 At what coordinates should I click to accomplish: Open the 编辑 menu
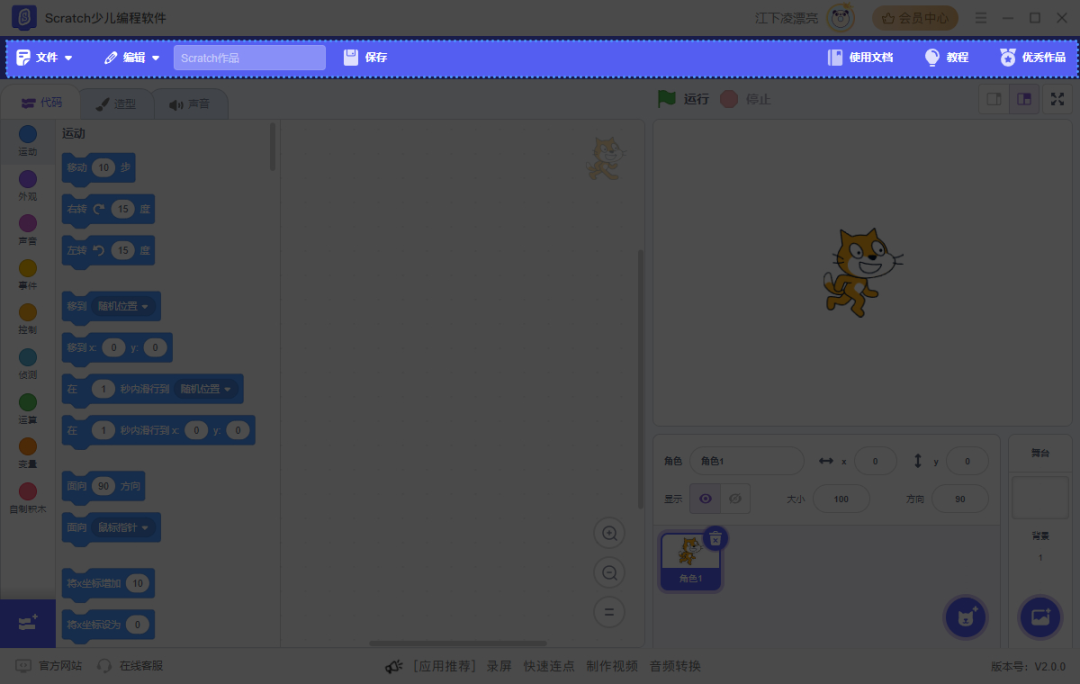point(132,58)
